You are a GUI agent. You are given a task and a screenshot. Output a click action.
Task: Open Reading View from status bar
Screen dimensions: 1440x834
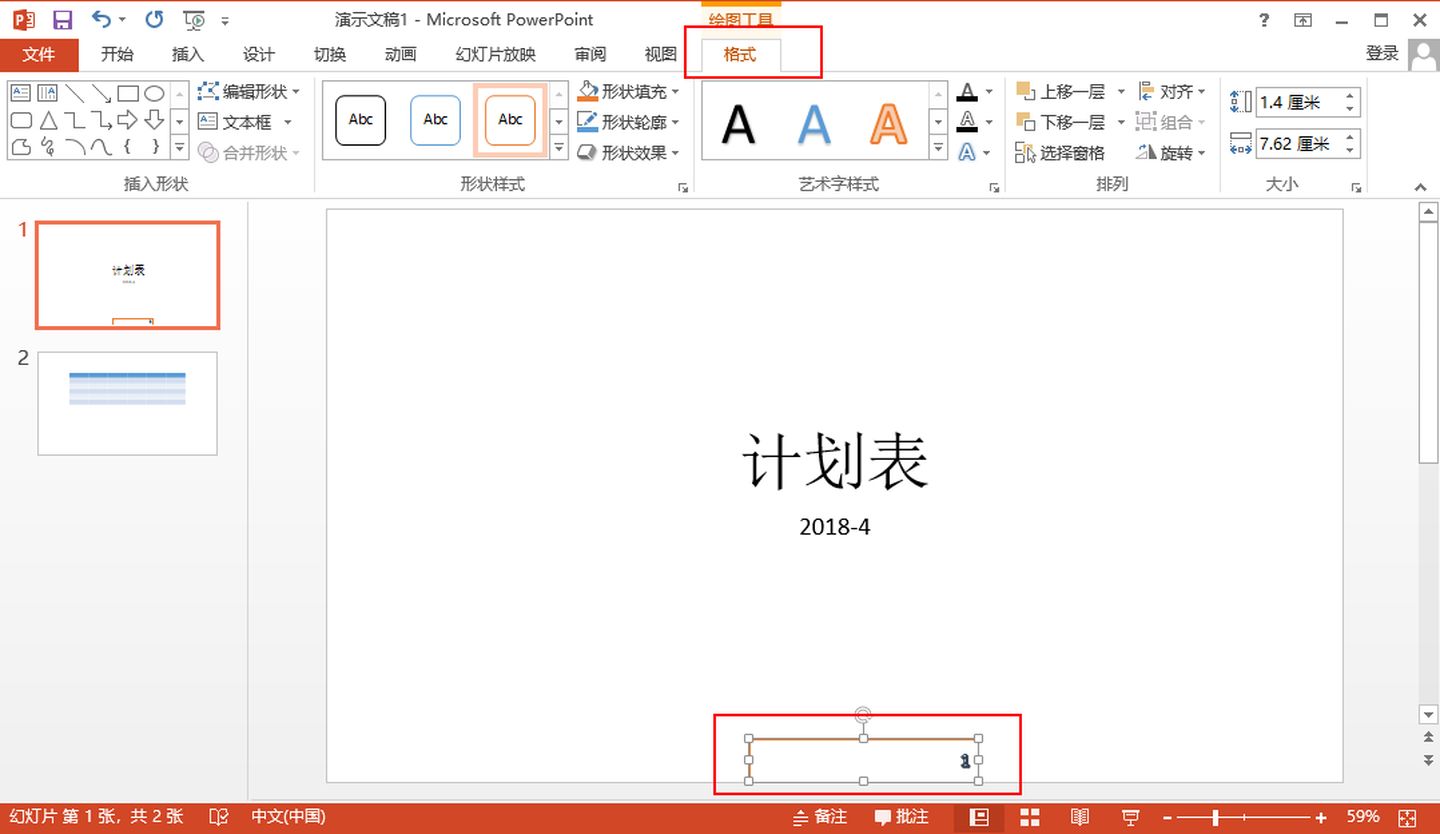tap(1080, 817)
